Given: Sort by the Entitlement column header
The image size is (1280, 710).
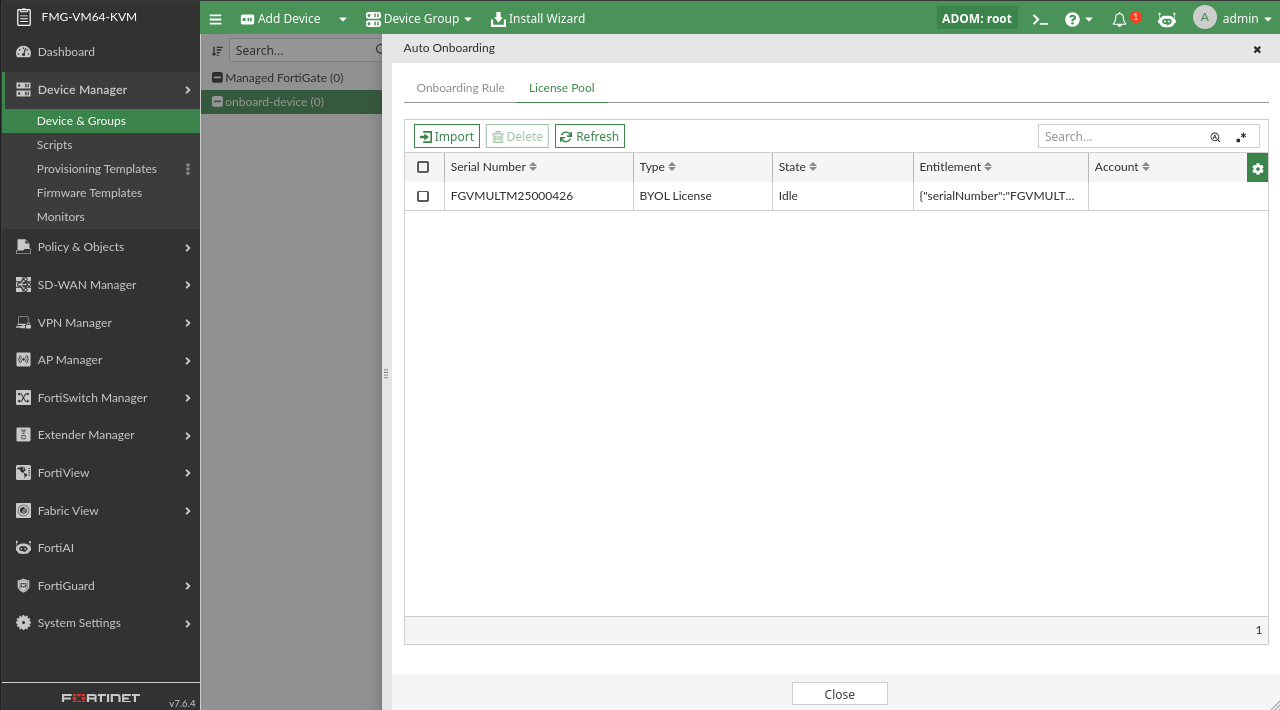Looking at the screenshot, I should 955,167.
